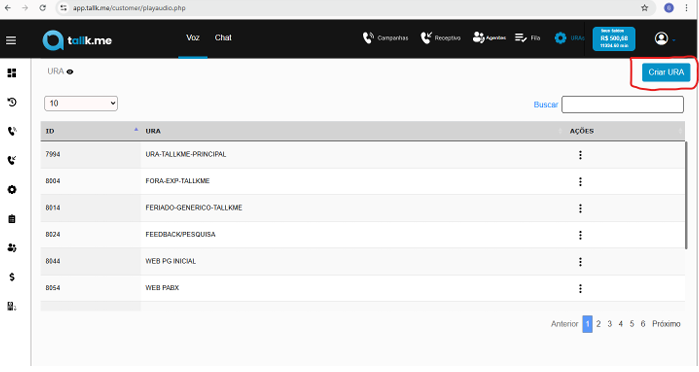This screenshot has width=699, height=372.
Task: Click the Anterior pagination link
Action: pos(564,324)
